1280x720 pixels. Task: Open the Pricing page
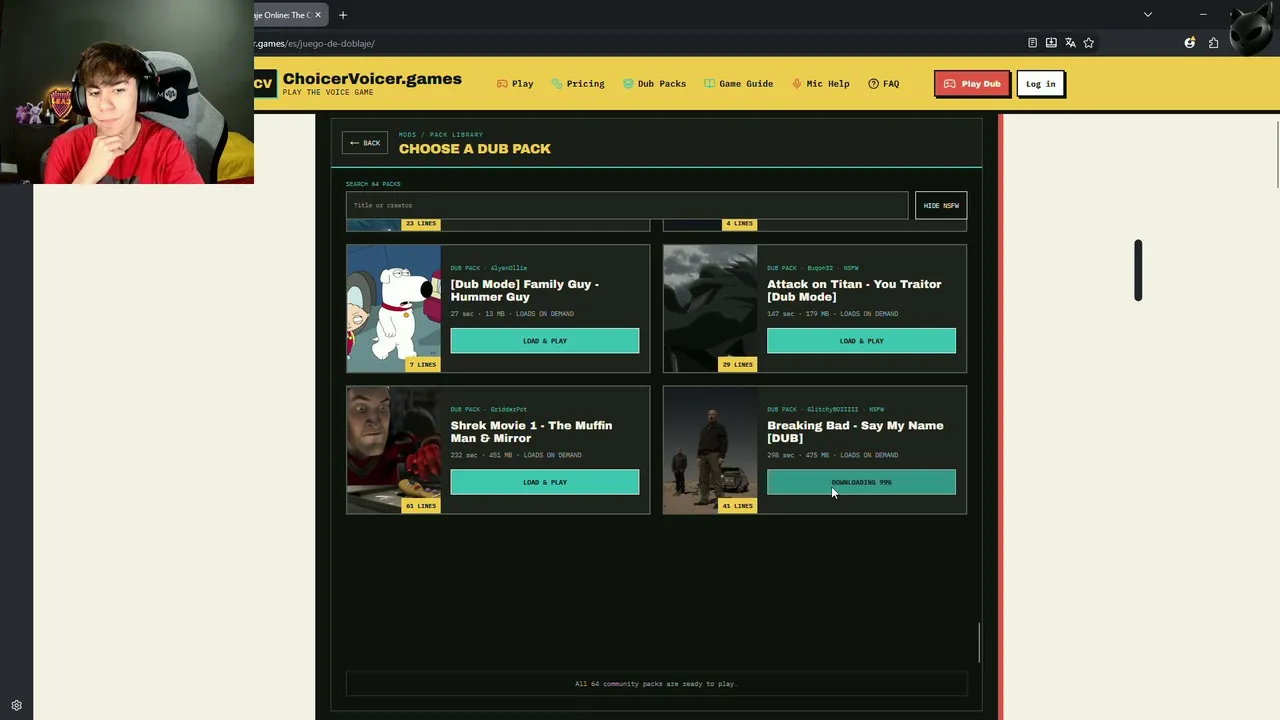click(578, 84)
